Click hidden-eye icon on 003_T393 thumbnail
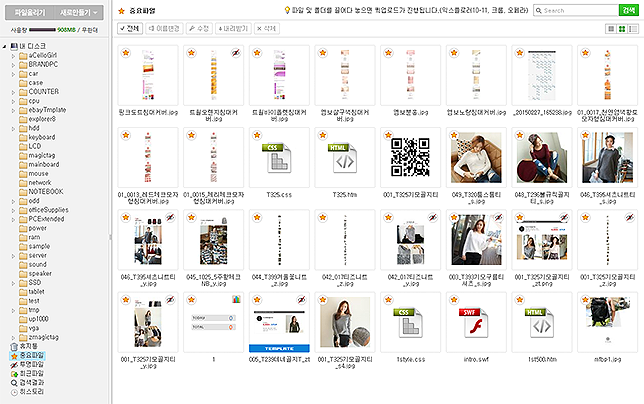The height and width of the screenshot is (404, 644). [x=499, y=217]
